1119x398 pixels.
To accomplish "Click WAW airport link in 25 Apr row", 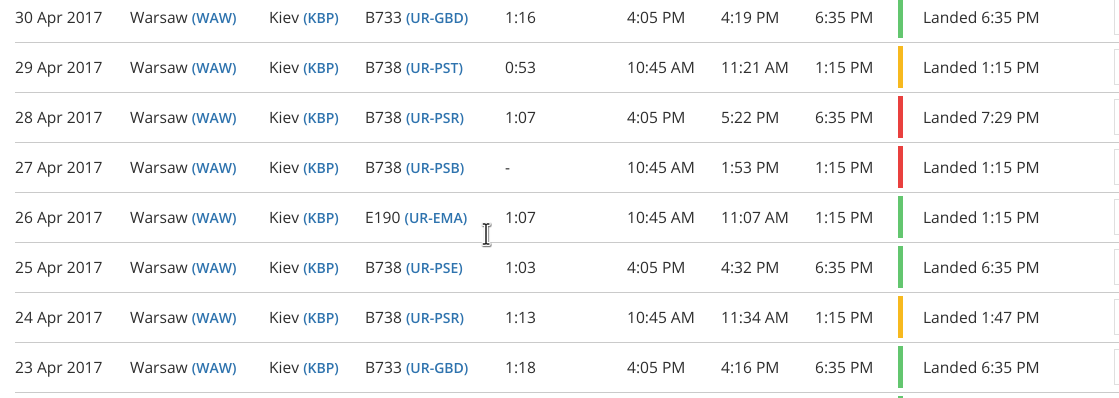I will coord(214,267).
